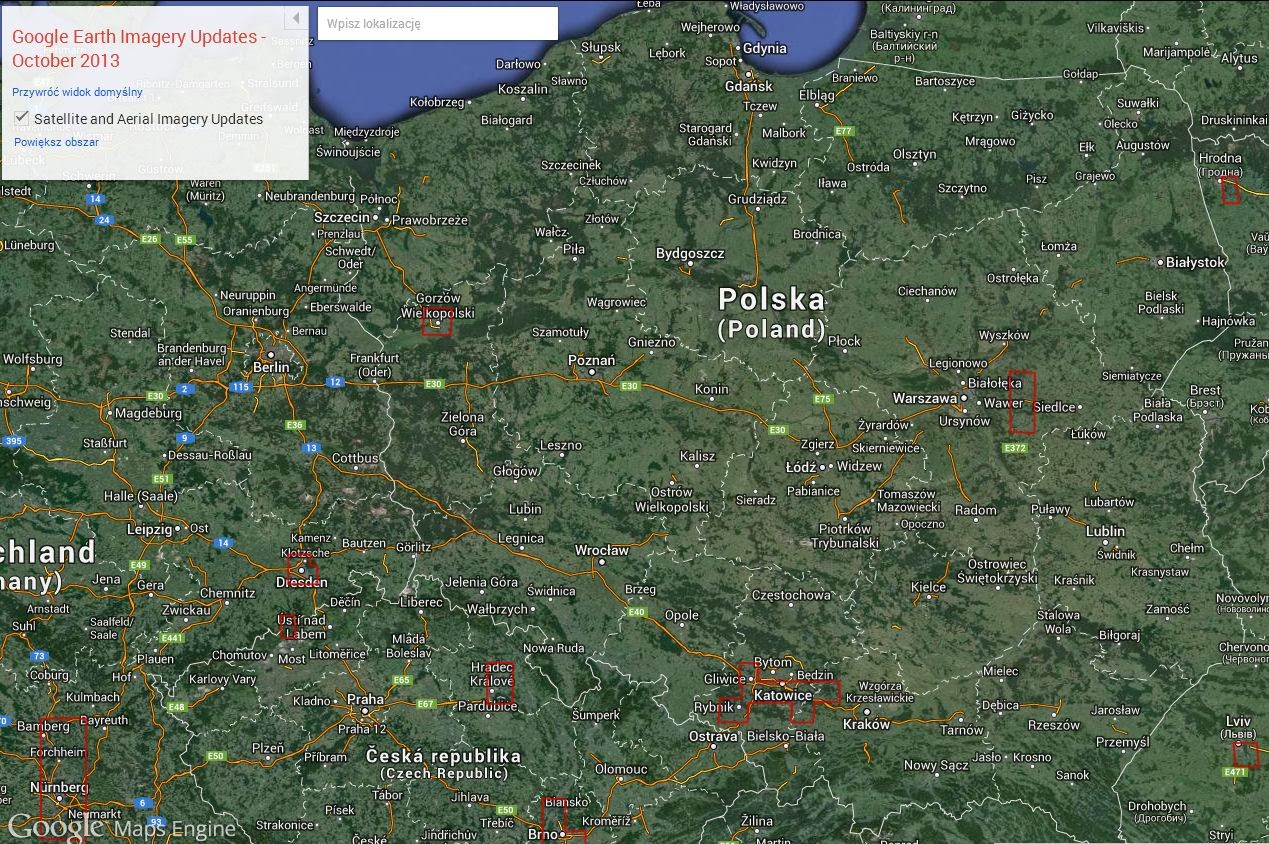The width and height of the screenshot is (1269, 844).
Task: Uncheck Satellite and Aerial Imagery Updates layer
Action: click(x=22, y=118)
